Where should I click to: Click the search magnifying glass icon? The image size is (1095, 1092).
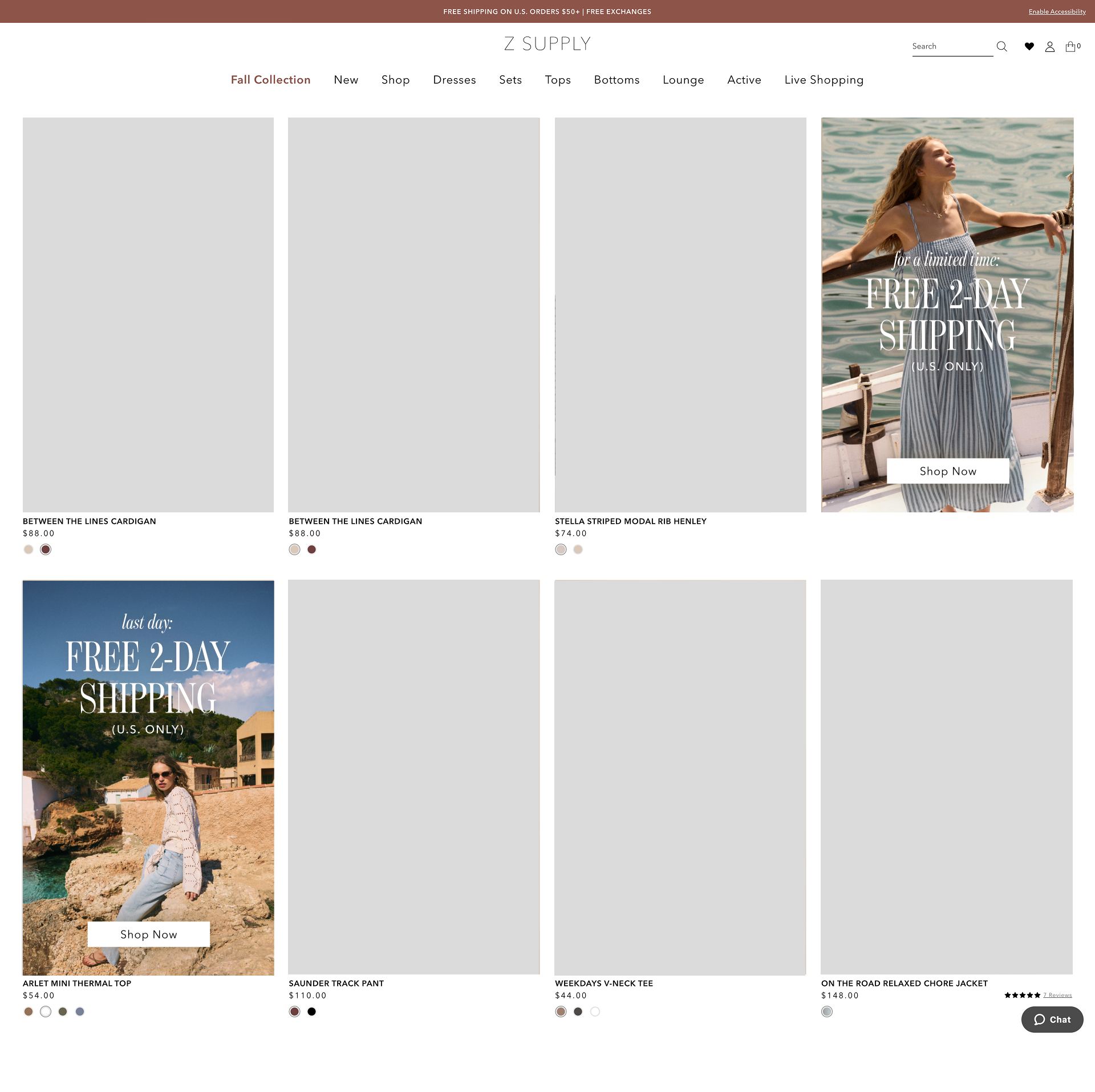[x=1001, y=46]
